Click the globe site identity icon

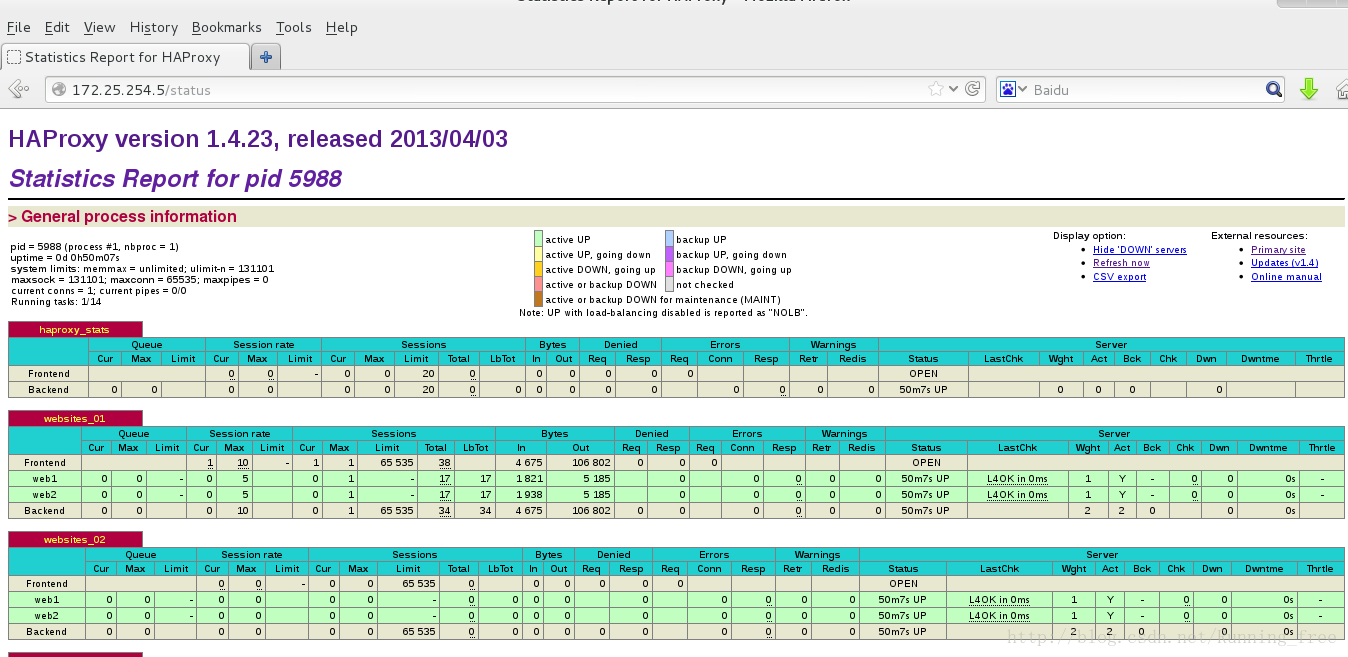click(59, 90)
